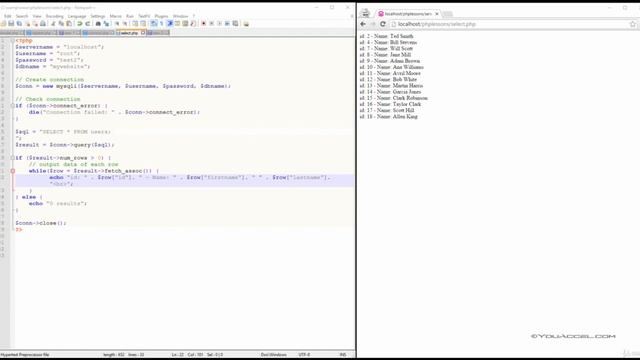Open the Replace toolbar icon
This screenshot has width=640, height=360.
pos(106,24)
